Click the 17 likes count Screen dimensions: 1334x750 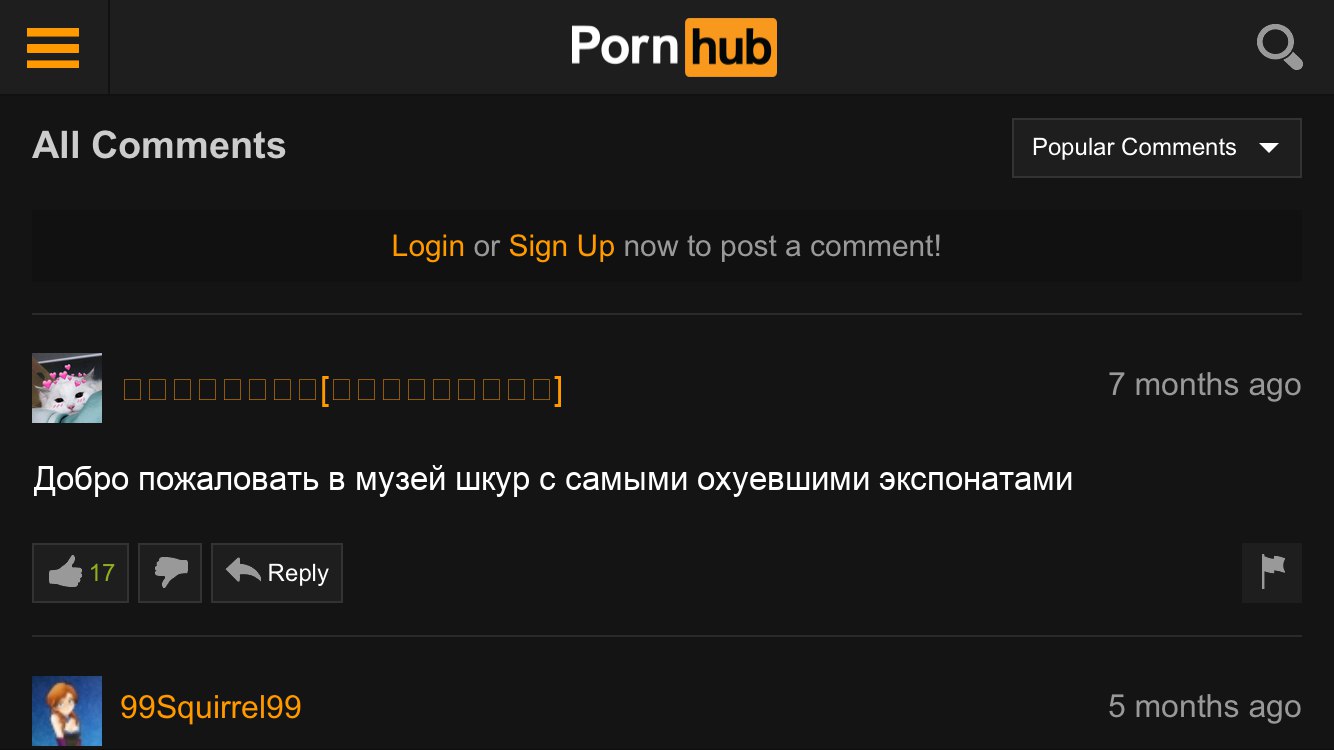102,573
